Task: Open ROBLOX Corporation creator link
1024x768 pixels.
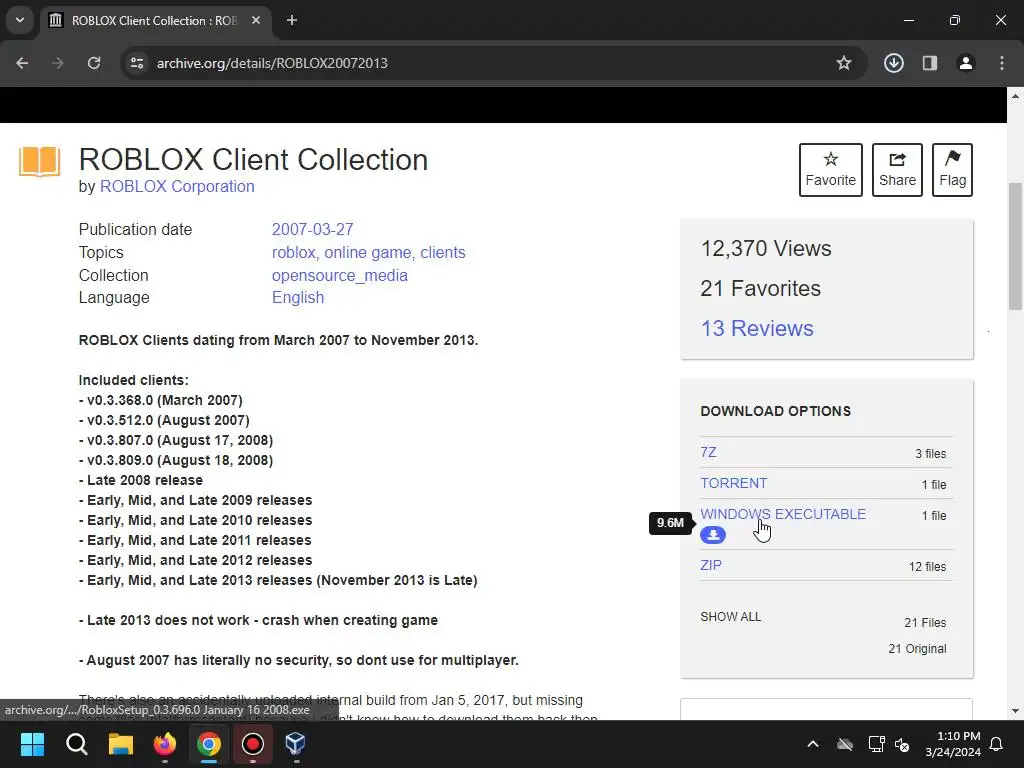Action: pos(177,186)
